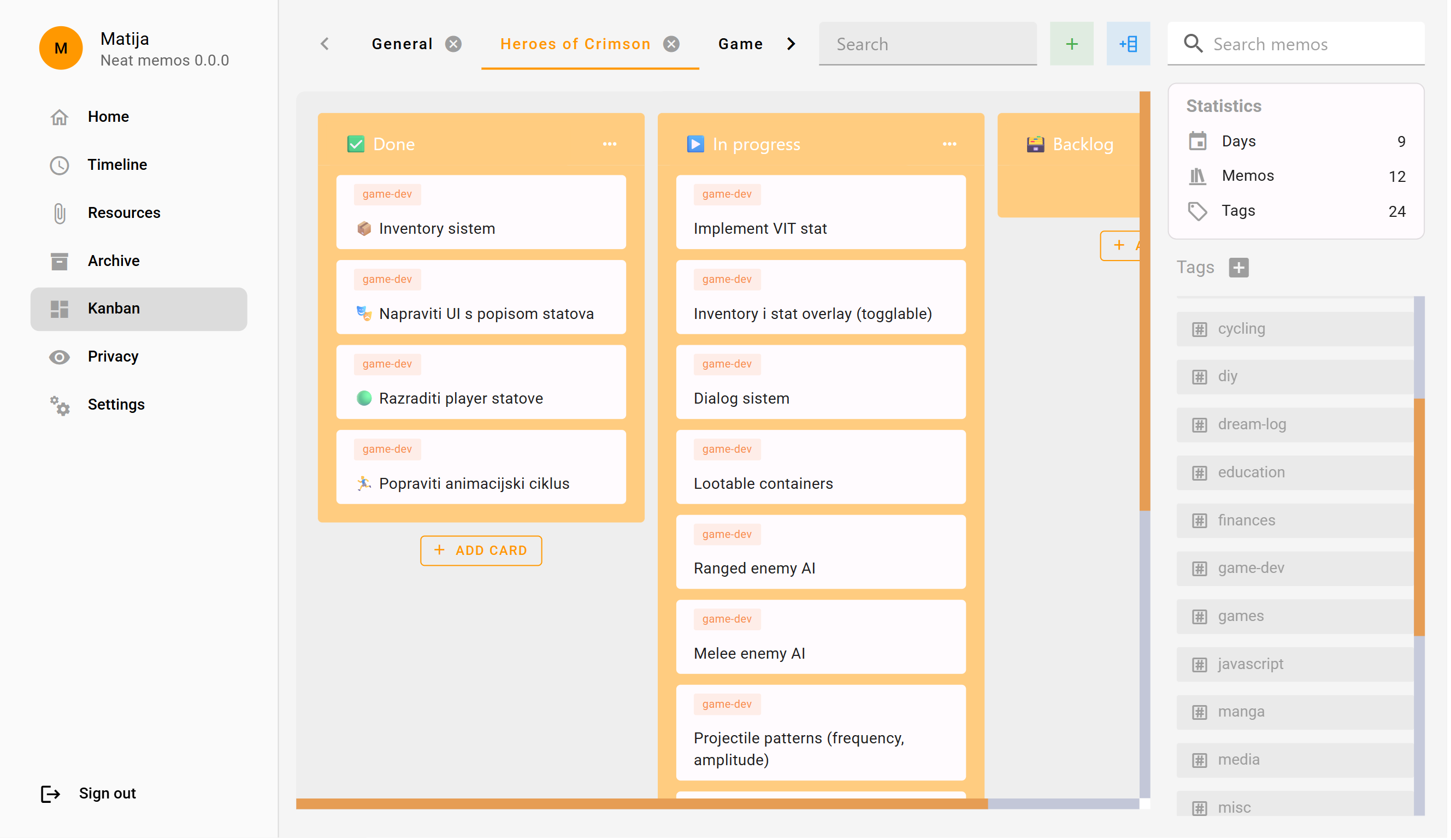The height and width of the screenshot is (840, 1451).
Task: Open the Resources paperclip item
Action: click(x=124, y=214)
